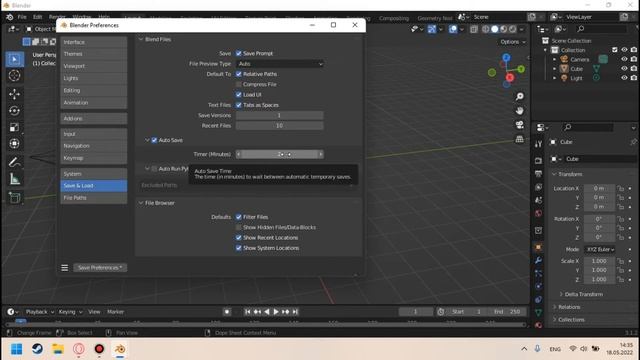Screen dimensions: 640x360
Task: Enable the Compress File checkbox
Action: point(239,84)
